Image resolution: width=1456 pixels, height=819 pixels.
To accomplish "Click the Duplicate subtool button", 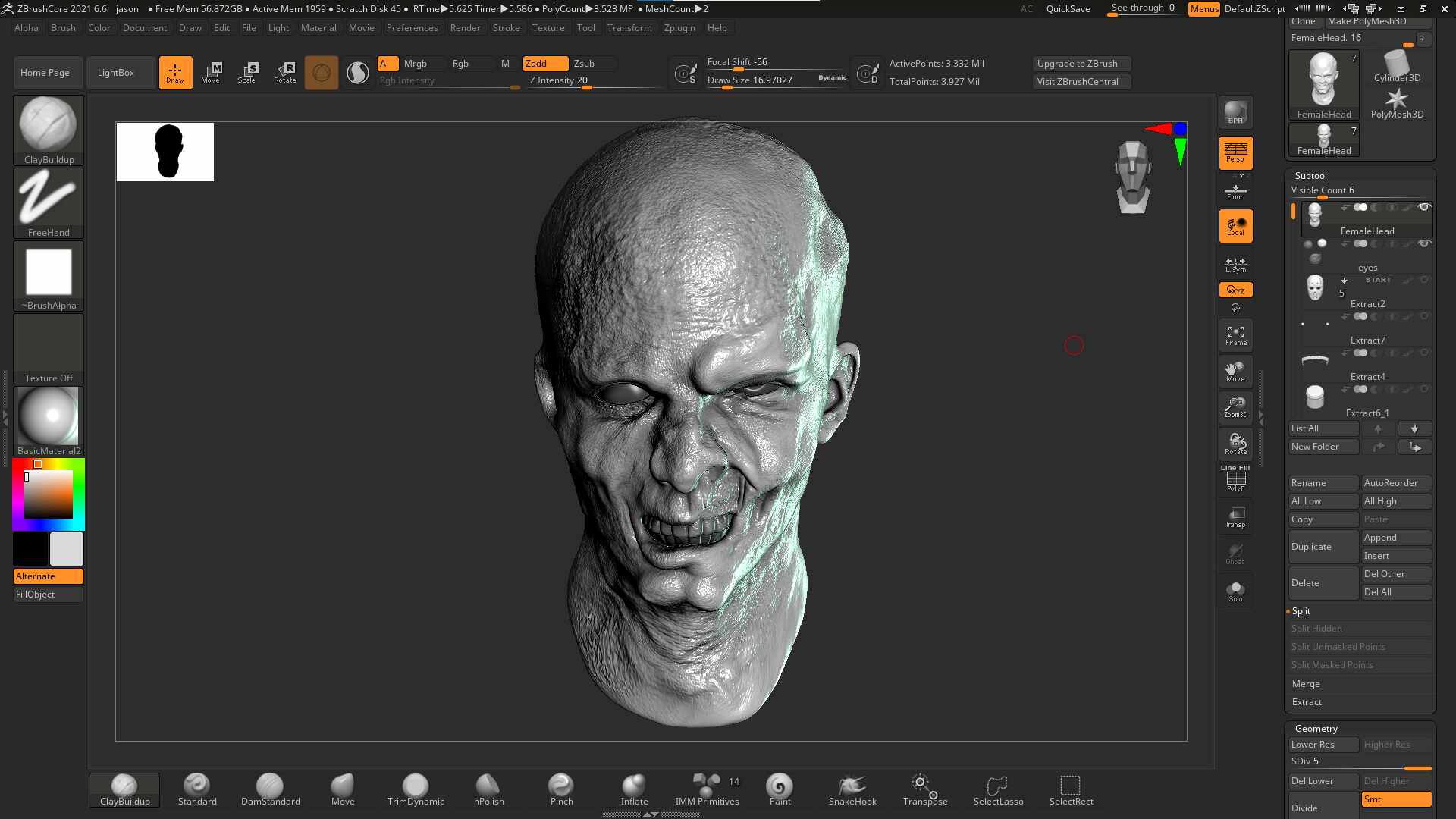I will (1323, 547).
